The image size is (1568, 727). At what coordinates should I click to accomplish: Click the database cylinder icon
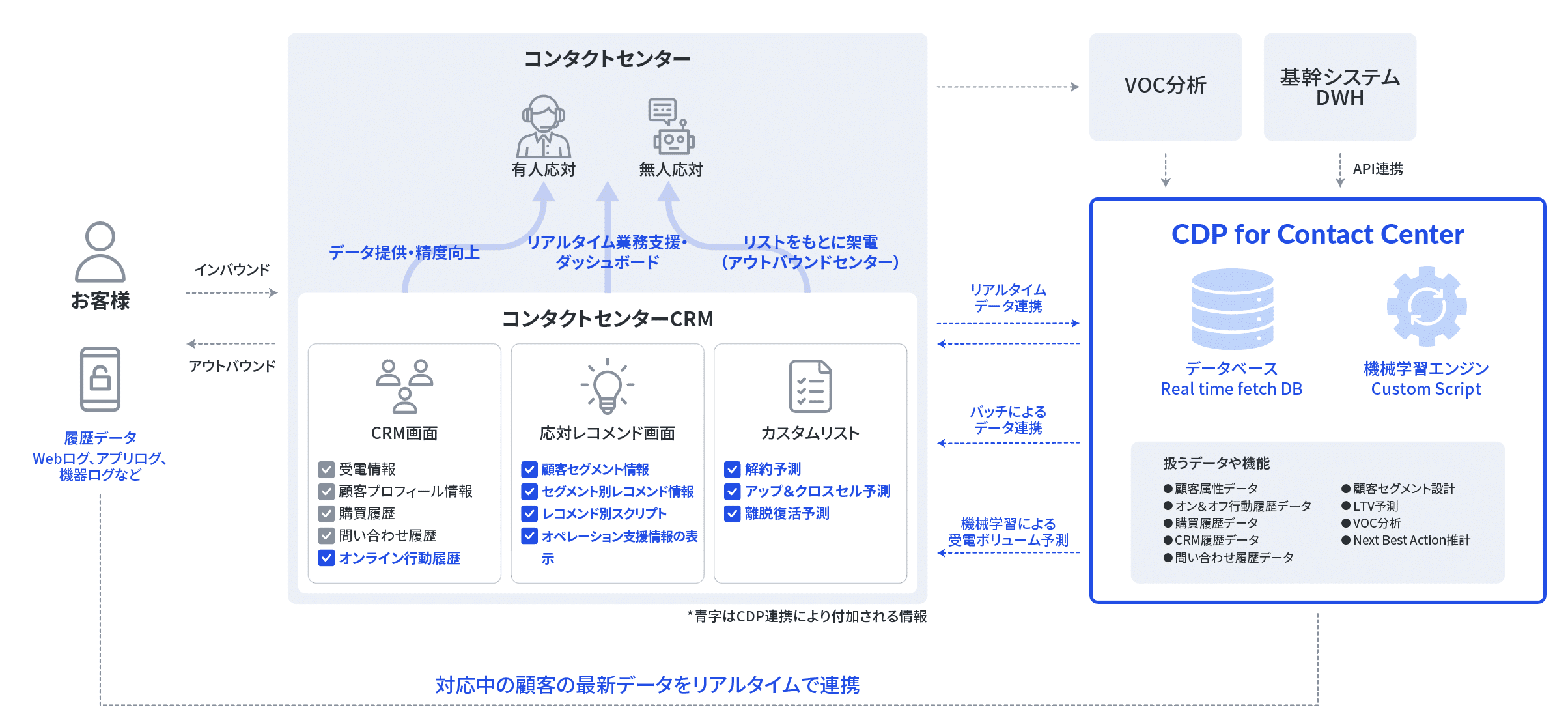(x=1233, y=309)
